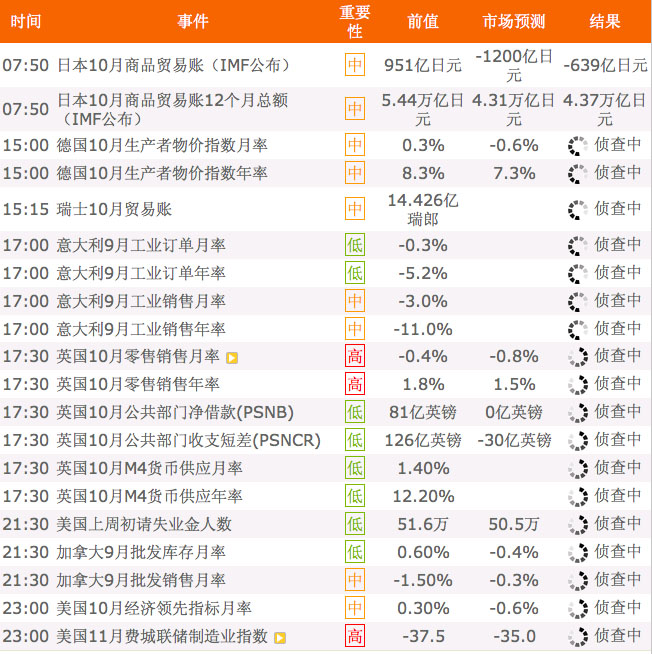The width and height of the screenshot is (652, 654).
Task: Click the green 低 badge for 意大利9月工业订单年率
Action: point(355,273)
